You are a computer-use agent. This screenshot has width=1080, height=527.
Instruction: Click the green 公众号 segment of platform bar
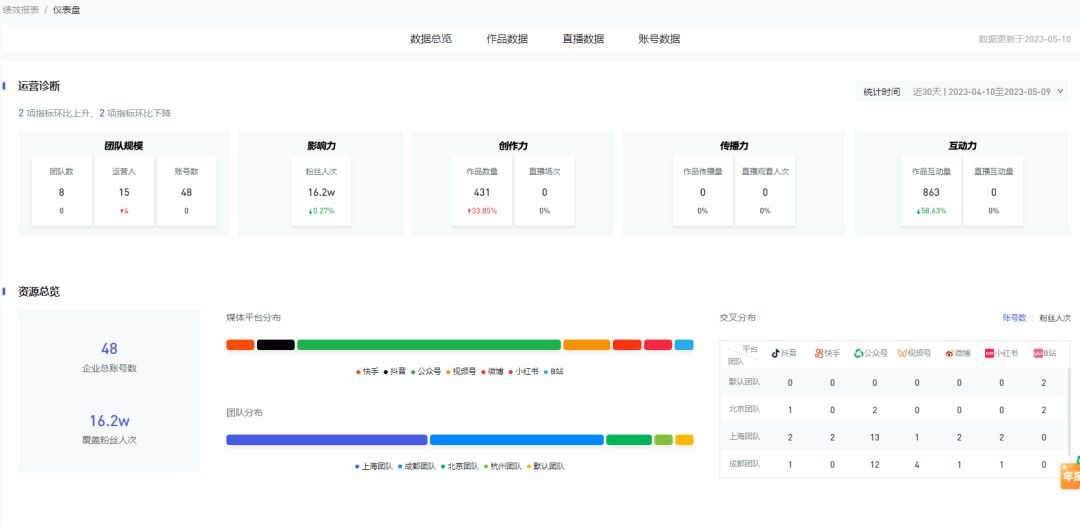pyautogui.click(x=429, y=344)
